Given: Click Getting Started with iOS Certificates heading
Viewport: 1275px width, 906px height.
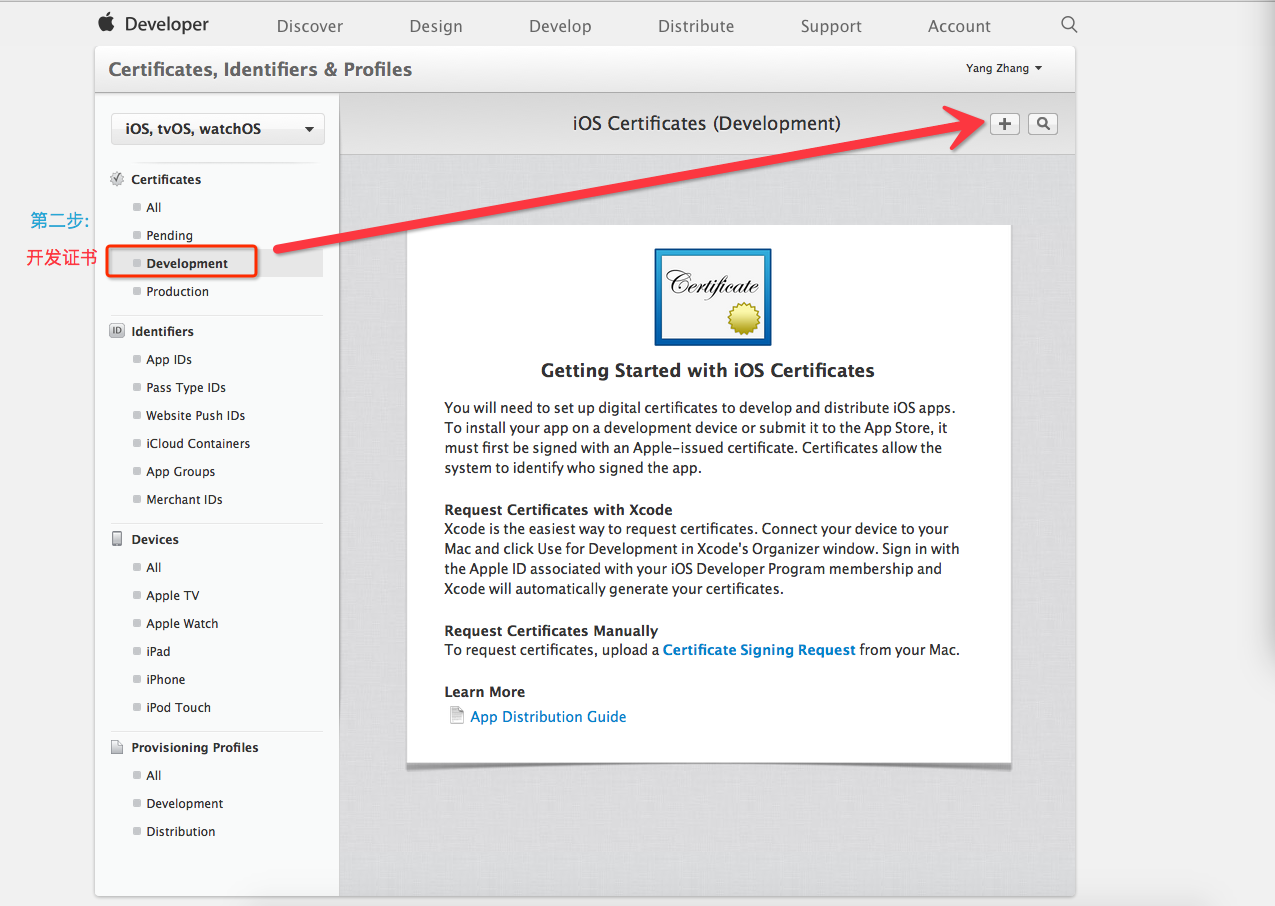Looking at the screenshot, I should pos(708,371).
